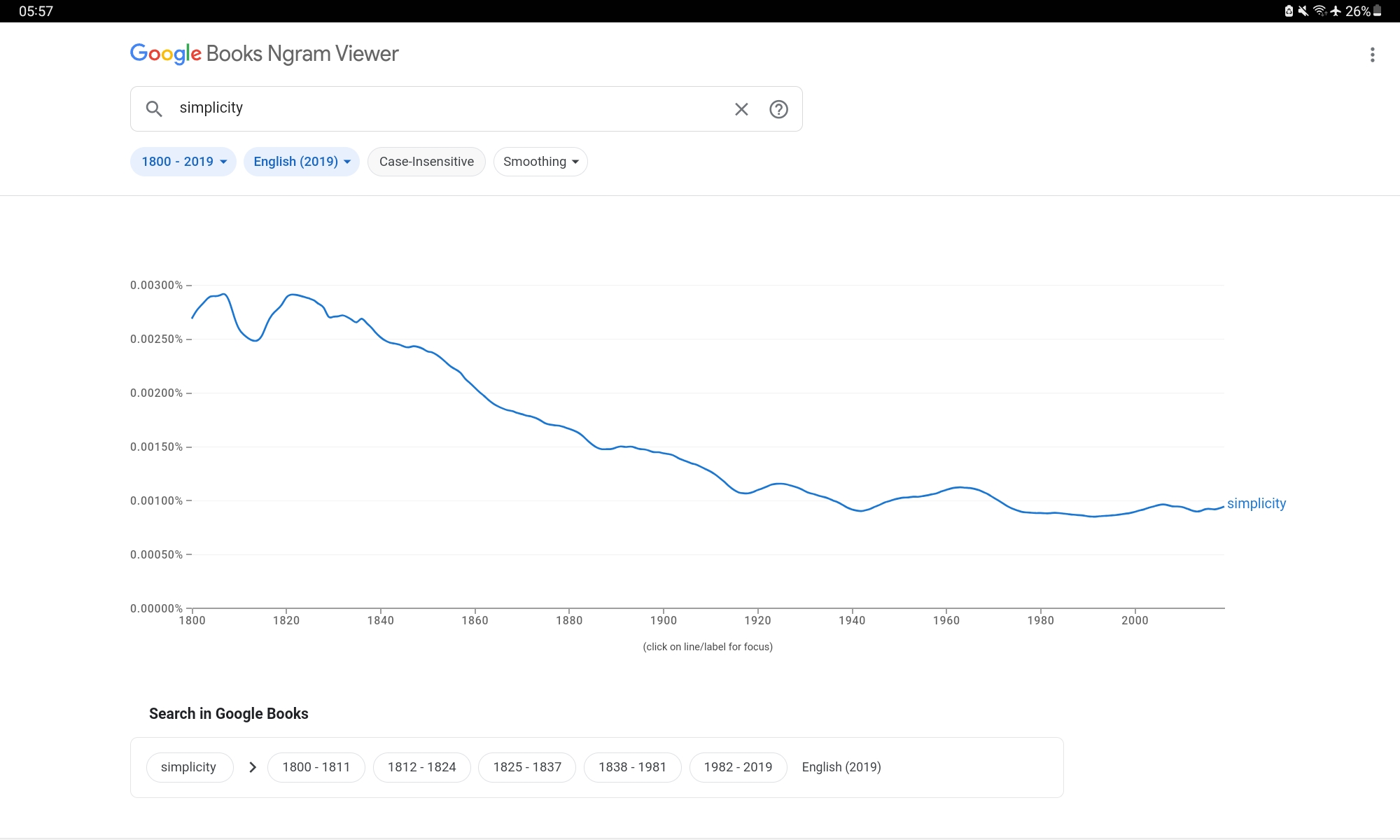Click into the simplicity search field

pyautogui.click(x=448, y=108)
